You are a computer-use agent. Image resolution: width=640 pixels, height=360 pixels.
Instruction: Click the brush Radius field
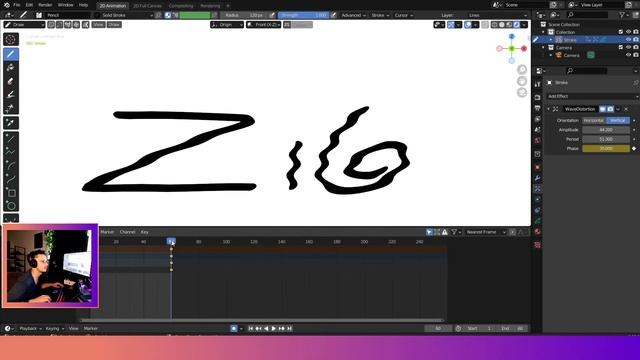pos(244,15)
